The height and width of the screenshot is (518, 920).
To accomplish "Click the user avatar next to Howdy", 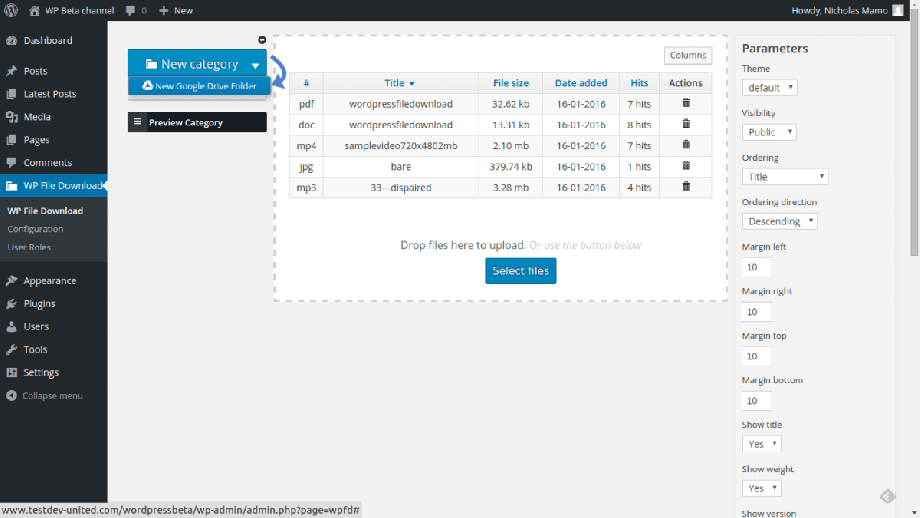I will 898,10.
